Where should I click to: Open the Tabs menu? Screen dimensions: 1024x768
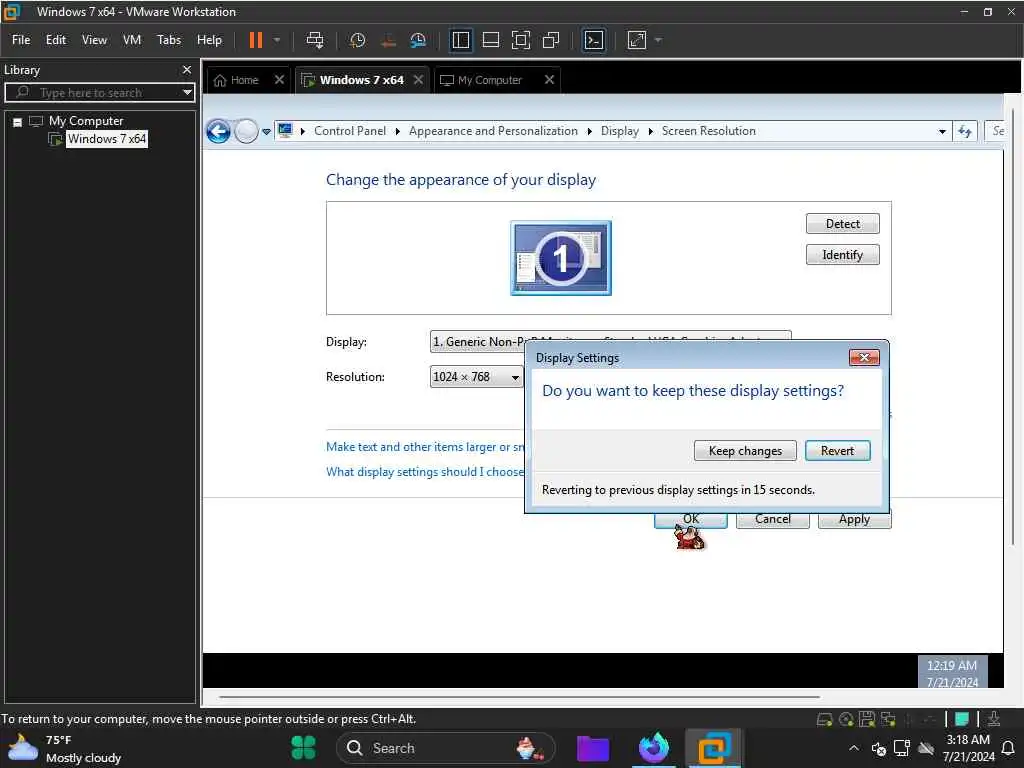tap(168, 40)
